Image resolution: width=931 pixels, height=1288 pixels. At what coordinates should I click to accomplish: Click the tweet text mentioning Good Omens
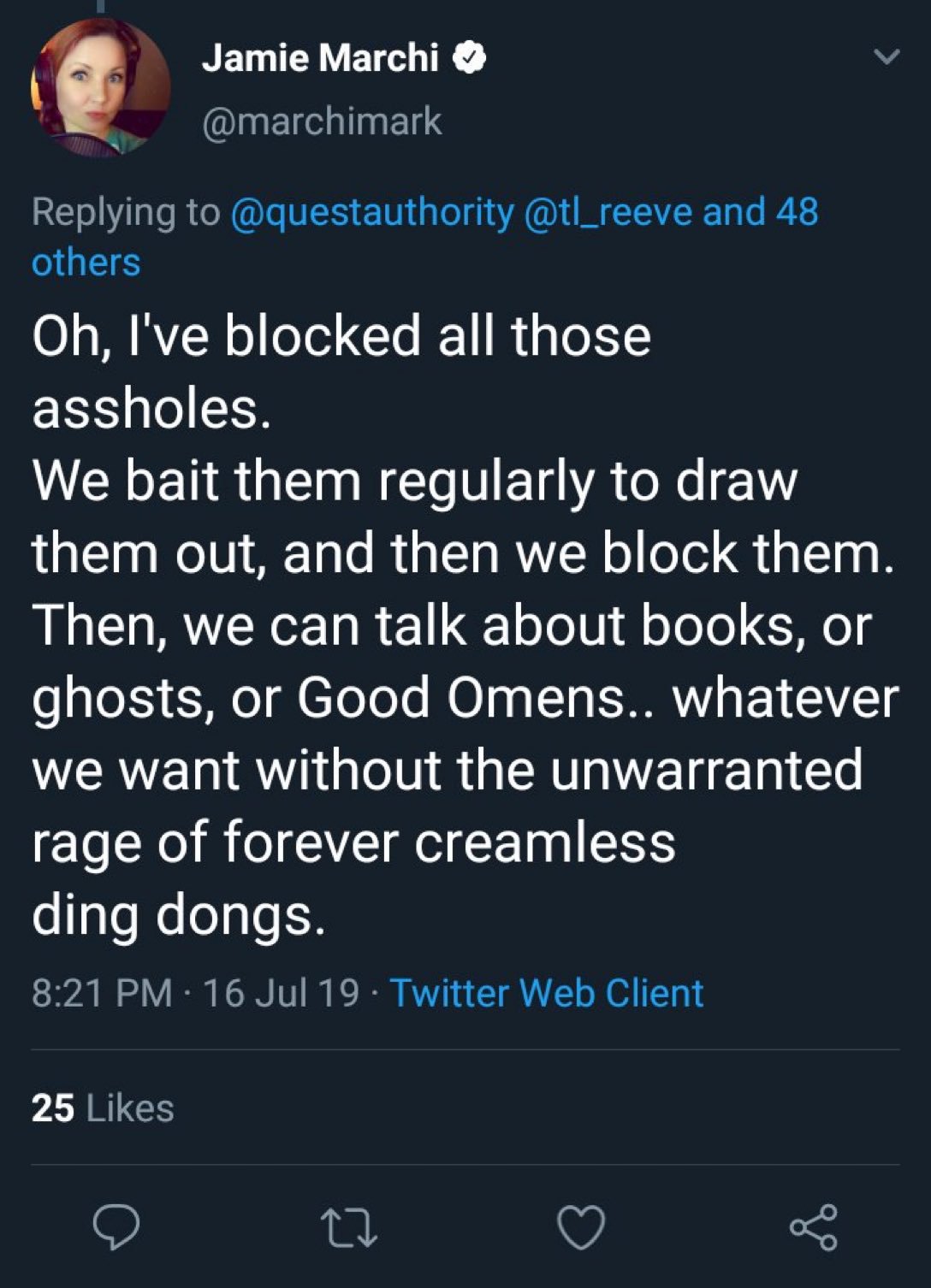(465, 698)
